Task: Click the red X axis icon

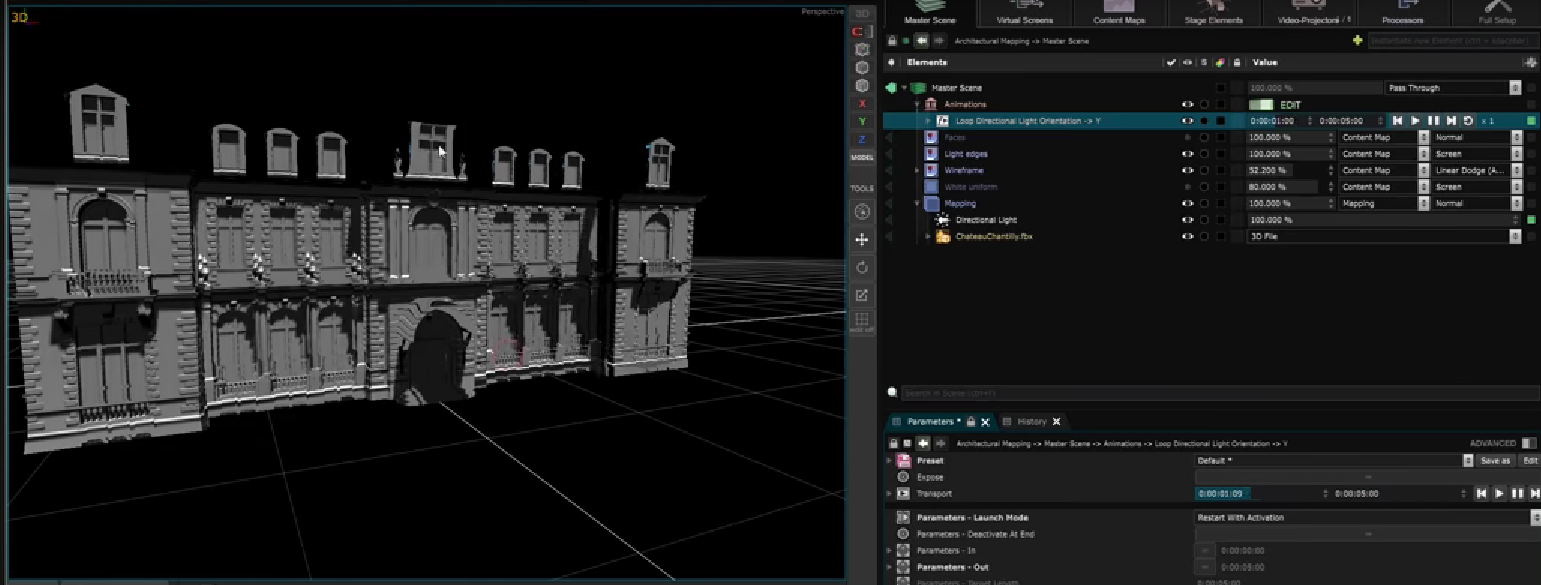Action: 862,102
